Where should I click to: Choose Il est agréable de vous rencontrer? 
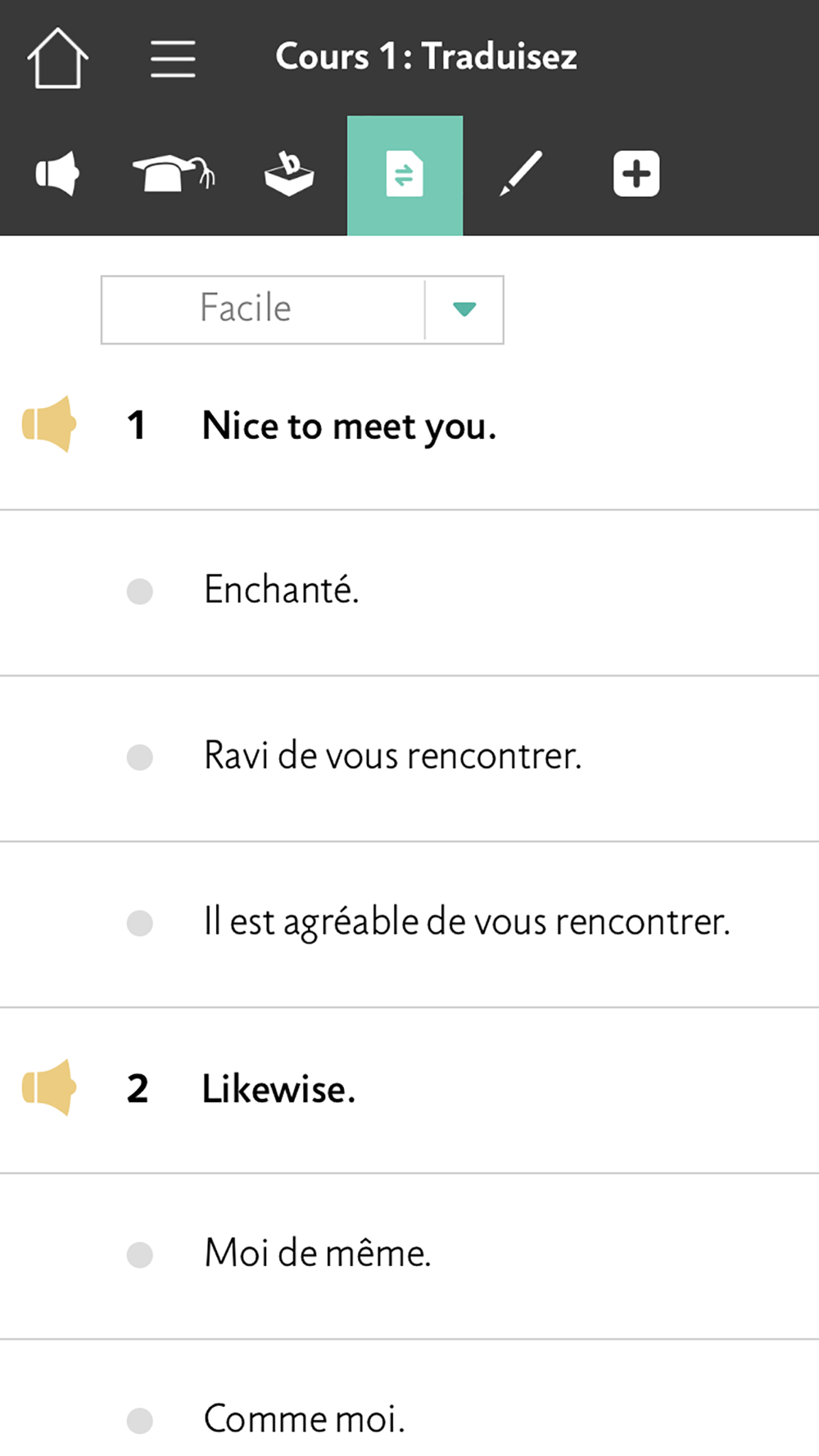click(x=409, y=924)
